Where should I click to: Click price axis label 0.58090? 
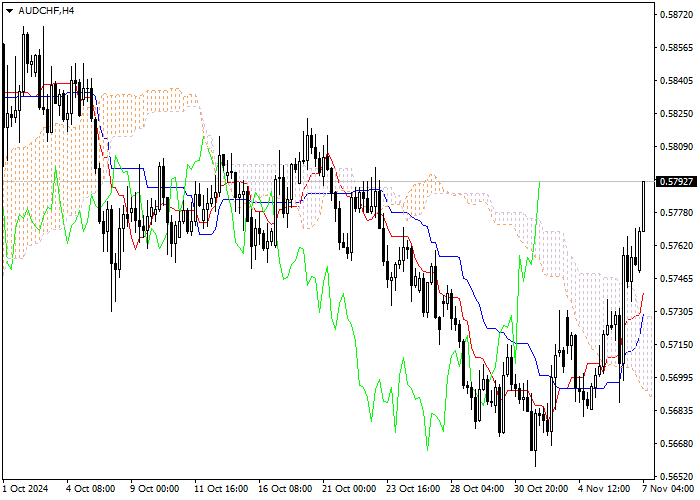pyautogui.click(x=676, y=147)
